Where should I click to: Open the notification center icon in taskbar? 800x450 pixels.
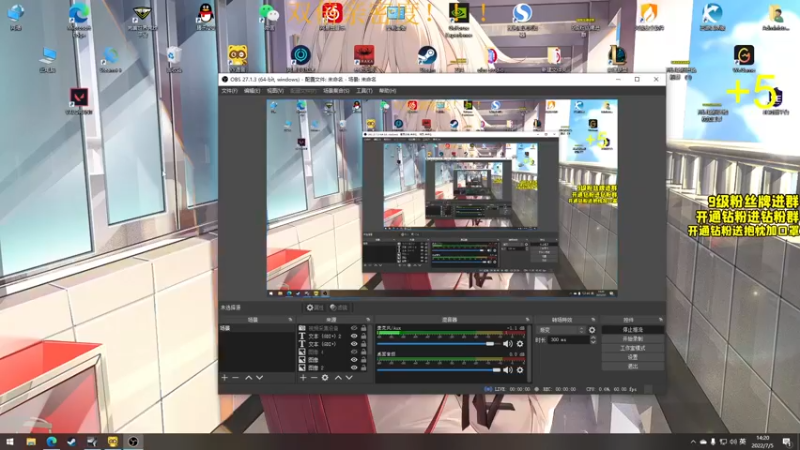(787, 441)
